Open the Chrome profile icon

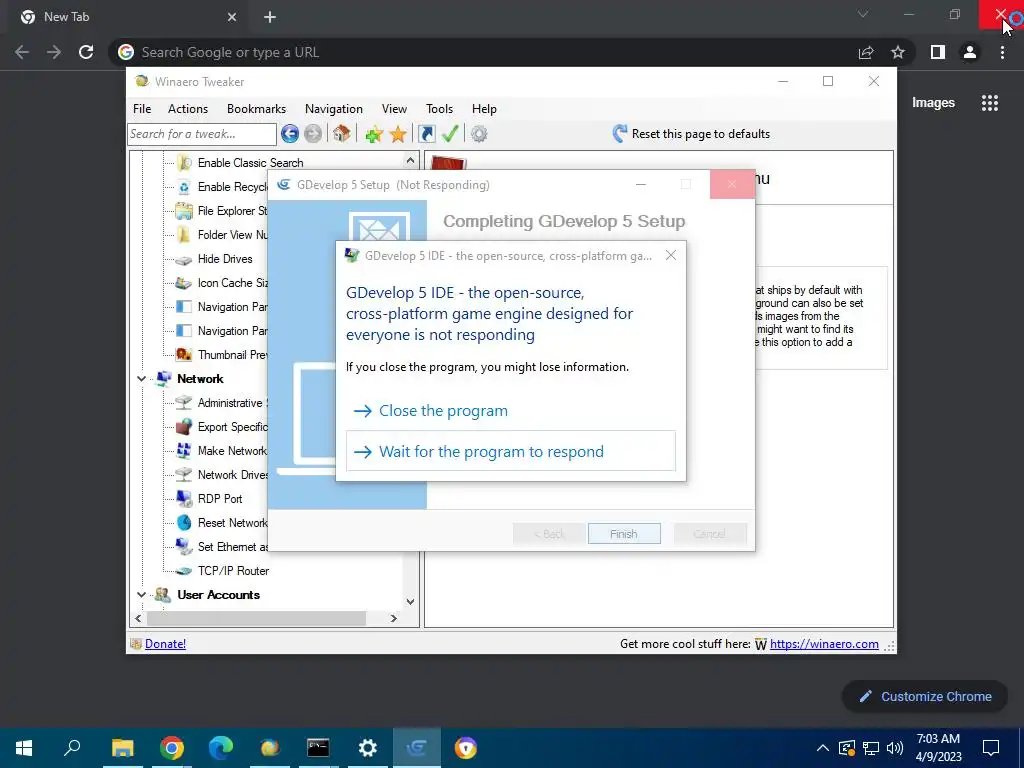coord(970,52)
